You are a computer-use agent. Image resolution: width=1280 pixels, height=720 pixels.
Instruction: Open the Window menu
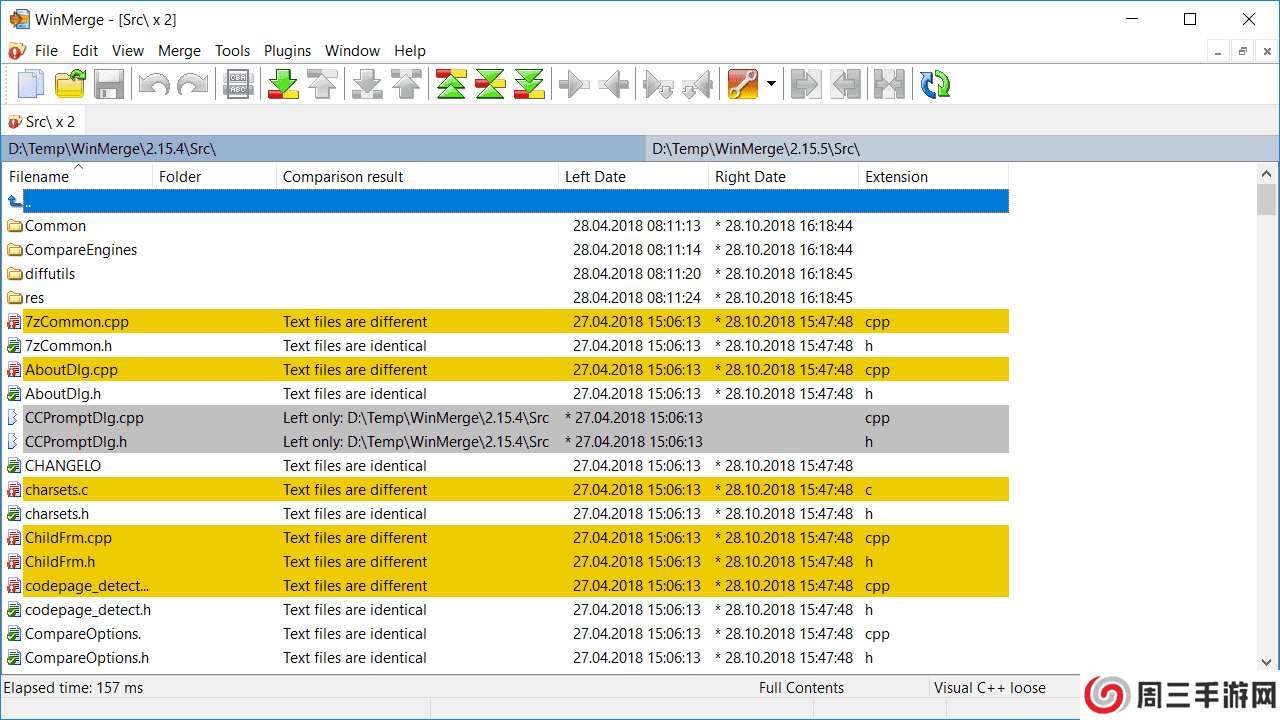[353, 51]
